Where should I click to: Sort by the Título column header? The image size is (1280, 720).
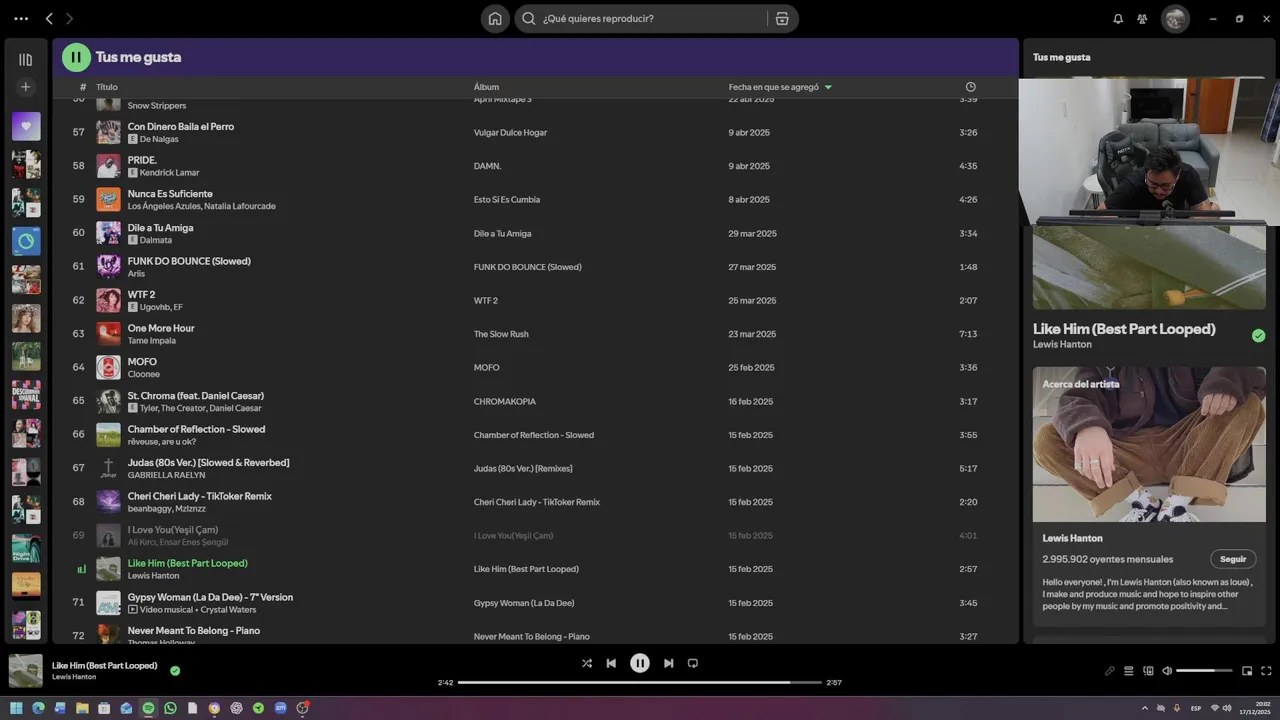(107, 87)
